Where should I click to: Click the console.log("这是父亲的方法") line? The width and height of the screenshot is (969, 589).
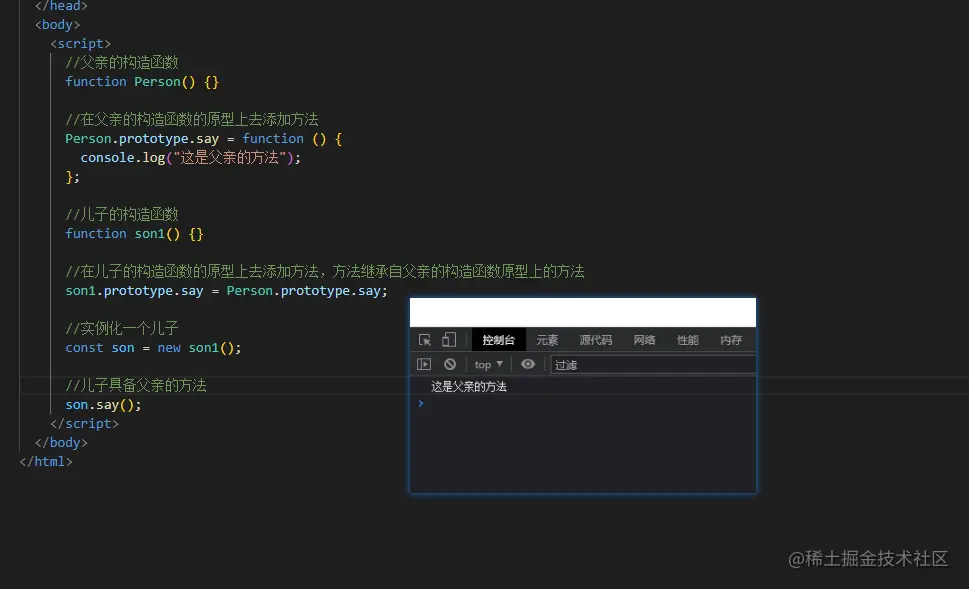(x=190, y=158)
